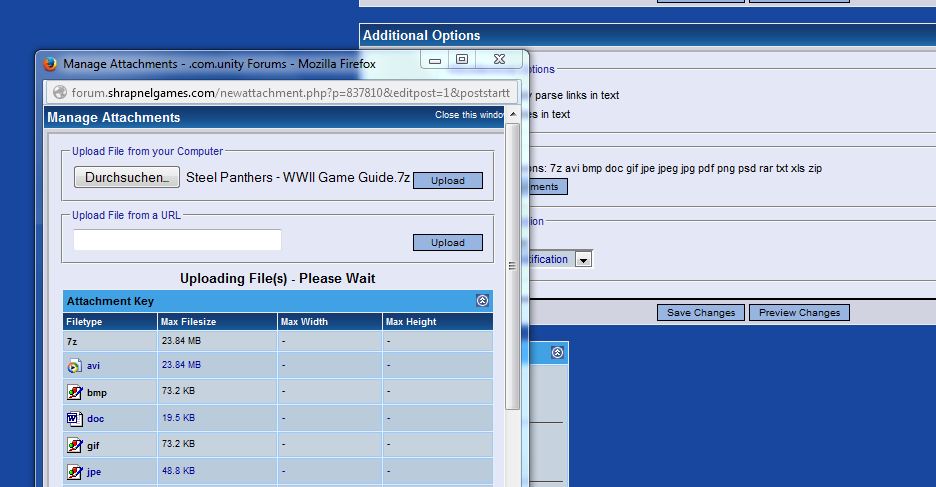Click Upload for the URL file
936x487 pixels.
coord(447,243)
